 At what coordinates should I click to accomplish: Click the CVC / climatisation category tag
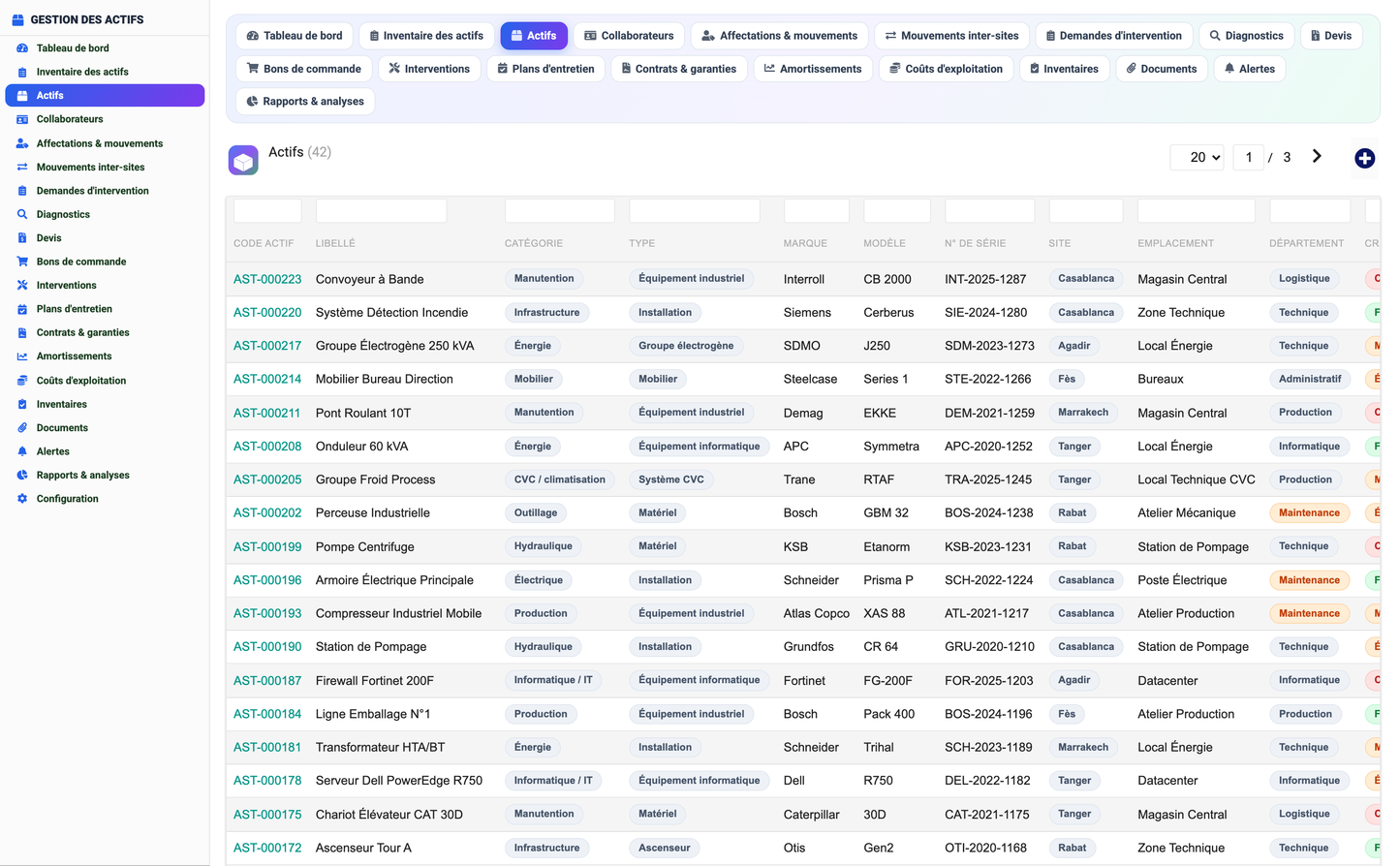click(x=560, y=479)
